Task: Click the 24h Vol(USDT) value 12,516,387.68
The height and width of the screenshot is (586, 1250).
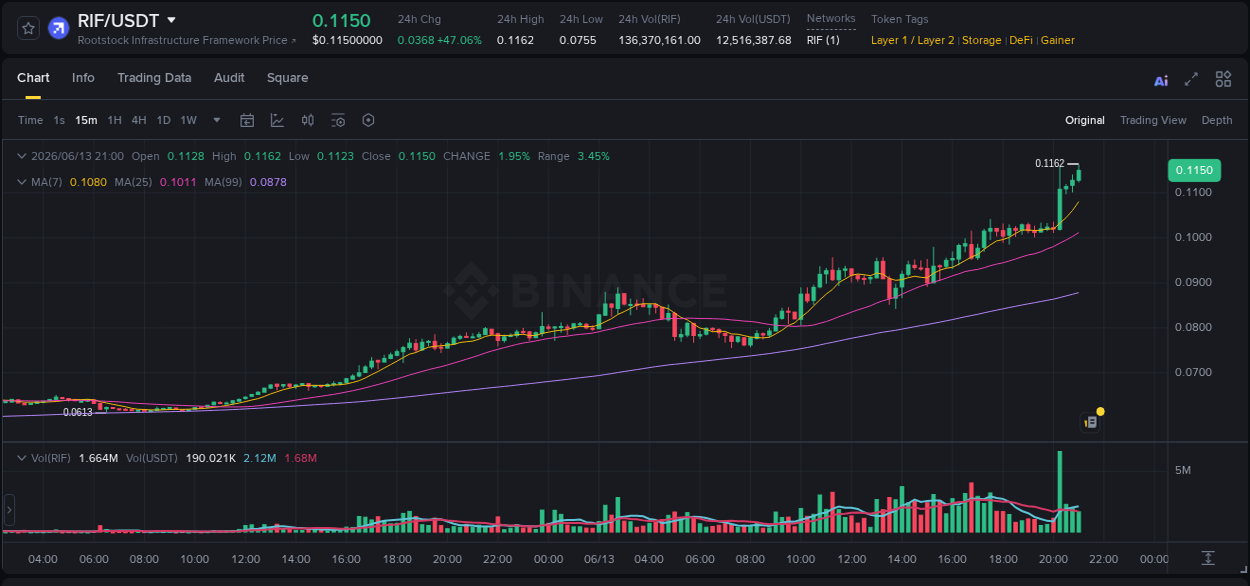Action: [753, 40]
